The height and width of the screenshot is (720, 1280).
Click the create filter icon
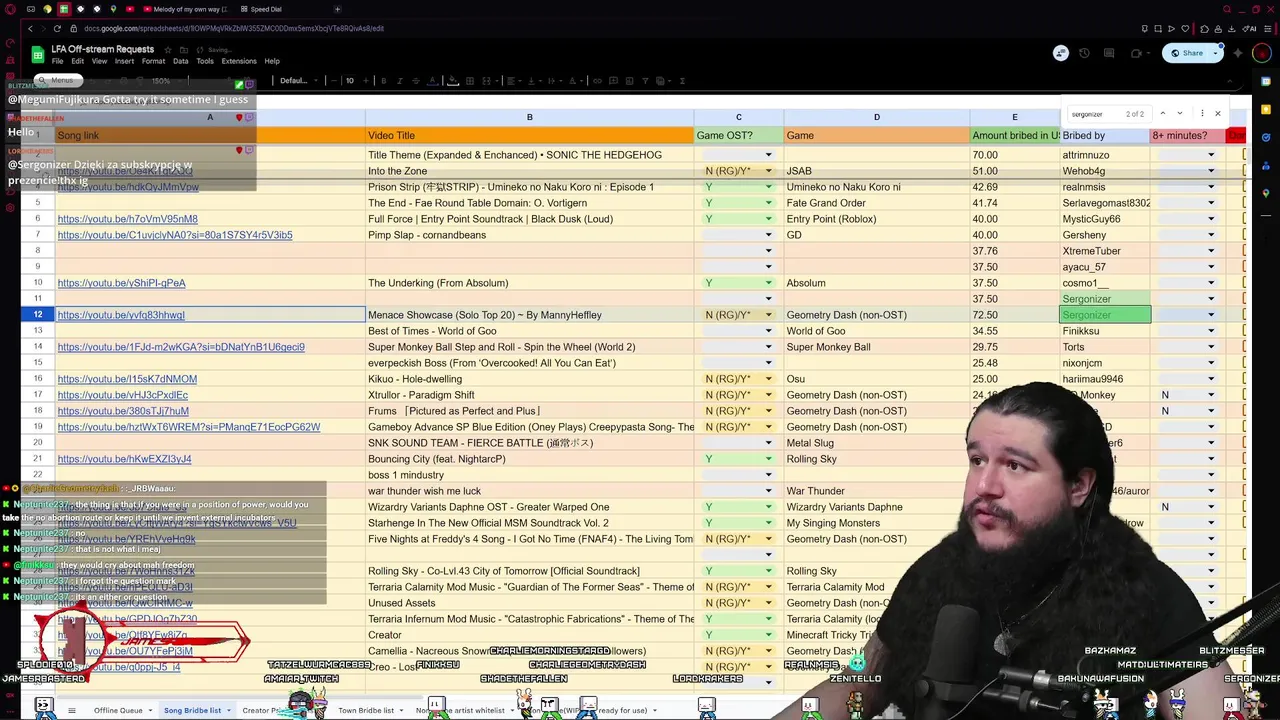click(645, 81)
